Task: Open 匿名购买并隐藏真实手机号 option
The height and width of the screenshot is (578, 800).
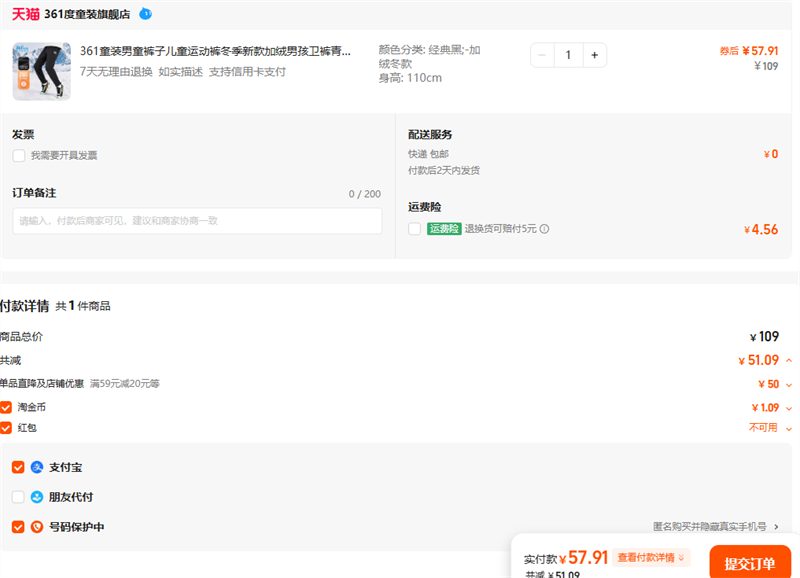Action: click(x=715, y=526)
